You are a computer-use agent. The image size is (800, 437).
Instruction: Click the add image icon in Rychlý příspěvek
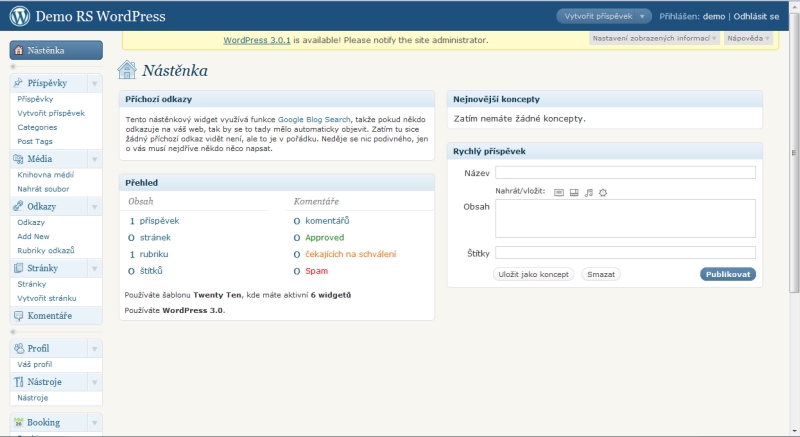pyautogui.click(x=559, y=192)
